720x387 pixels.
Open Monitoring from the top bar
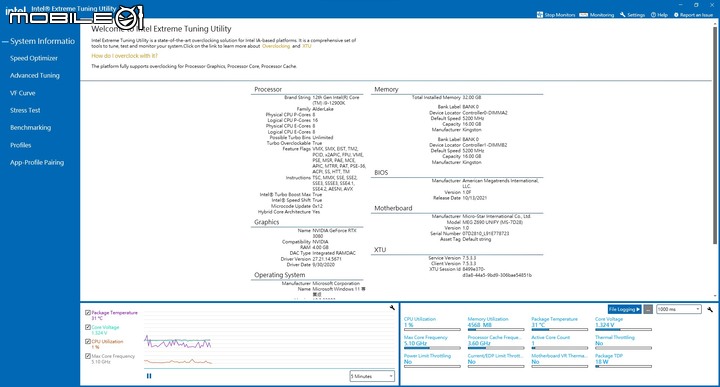[x=596, y=15]
